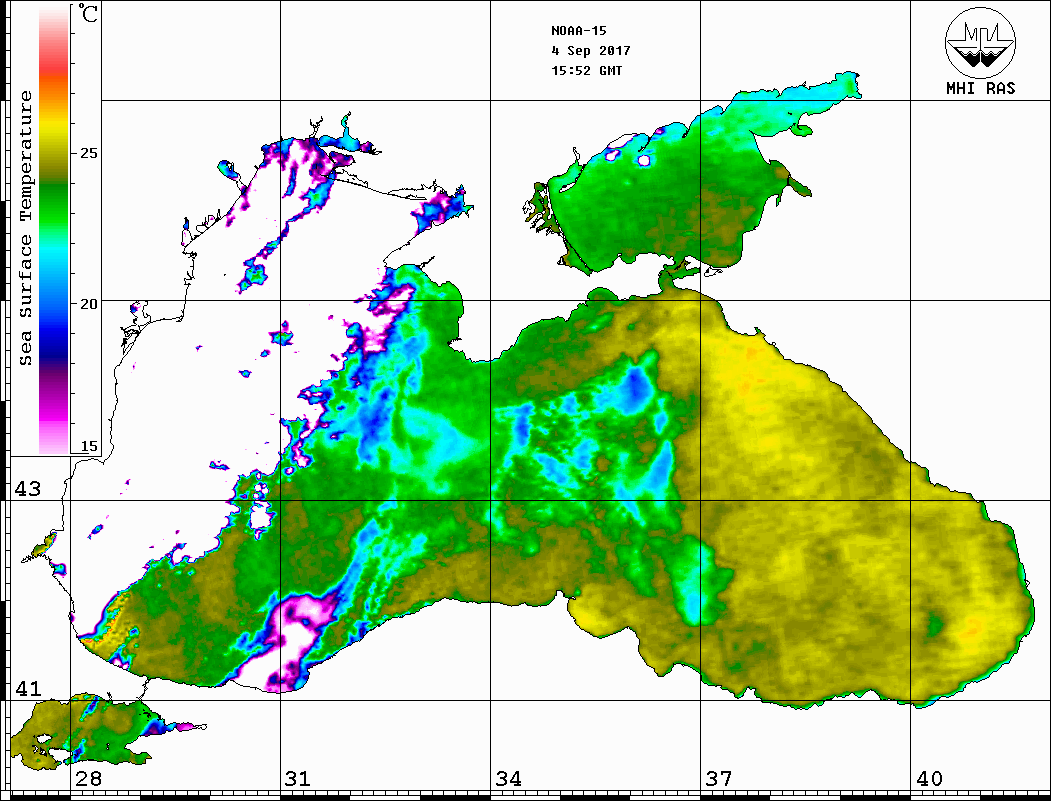Click the °C unit label
1051x801 pixels.
coord(87,13)
